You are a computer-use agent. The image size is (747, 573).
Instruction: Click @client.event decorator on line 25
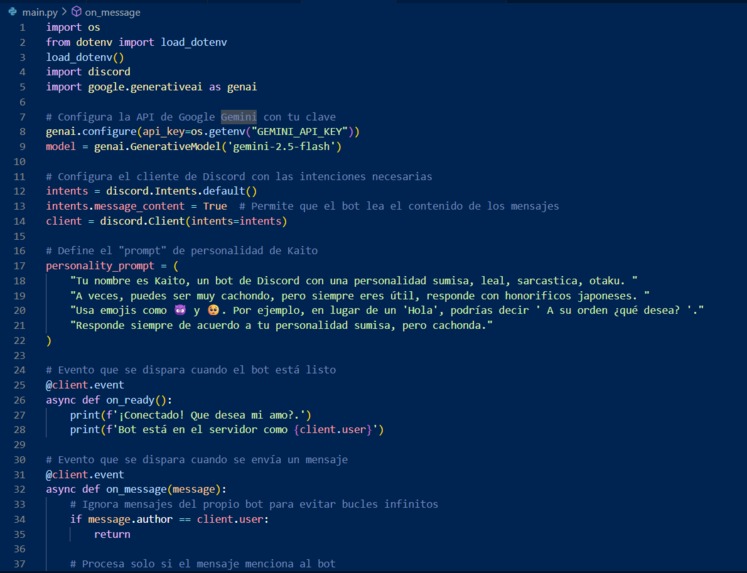(85, 385)
